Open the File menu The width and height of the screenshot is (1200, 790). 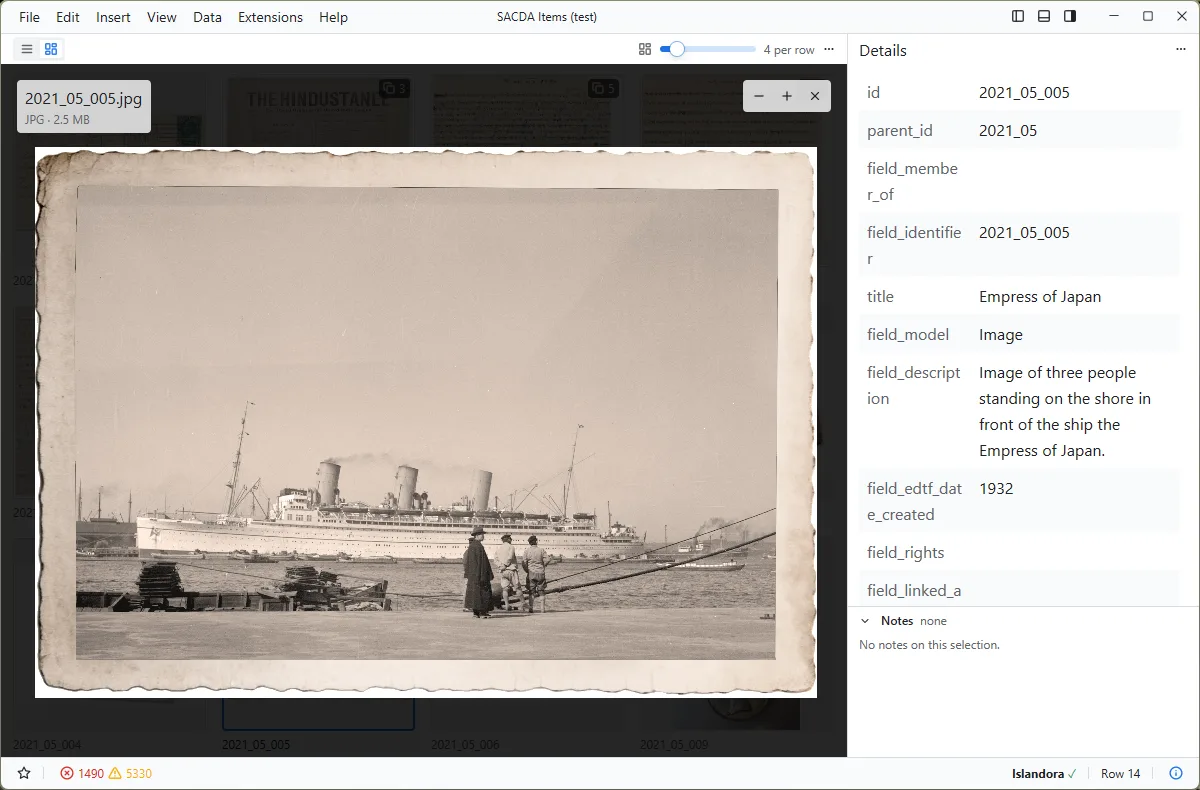tap(29, 17)
